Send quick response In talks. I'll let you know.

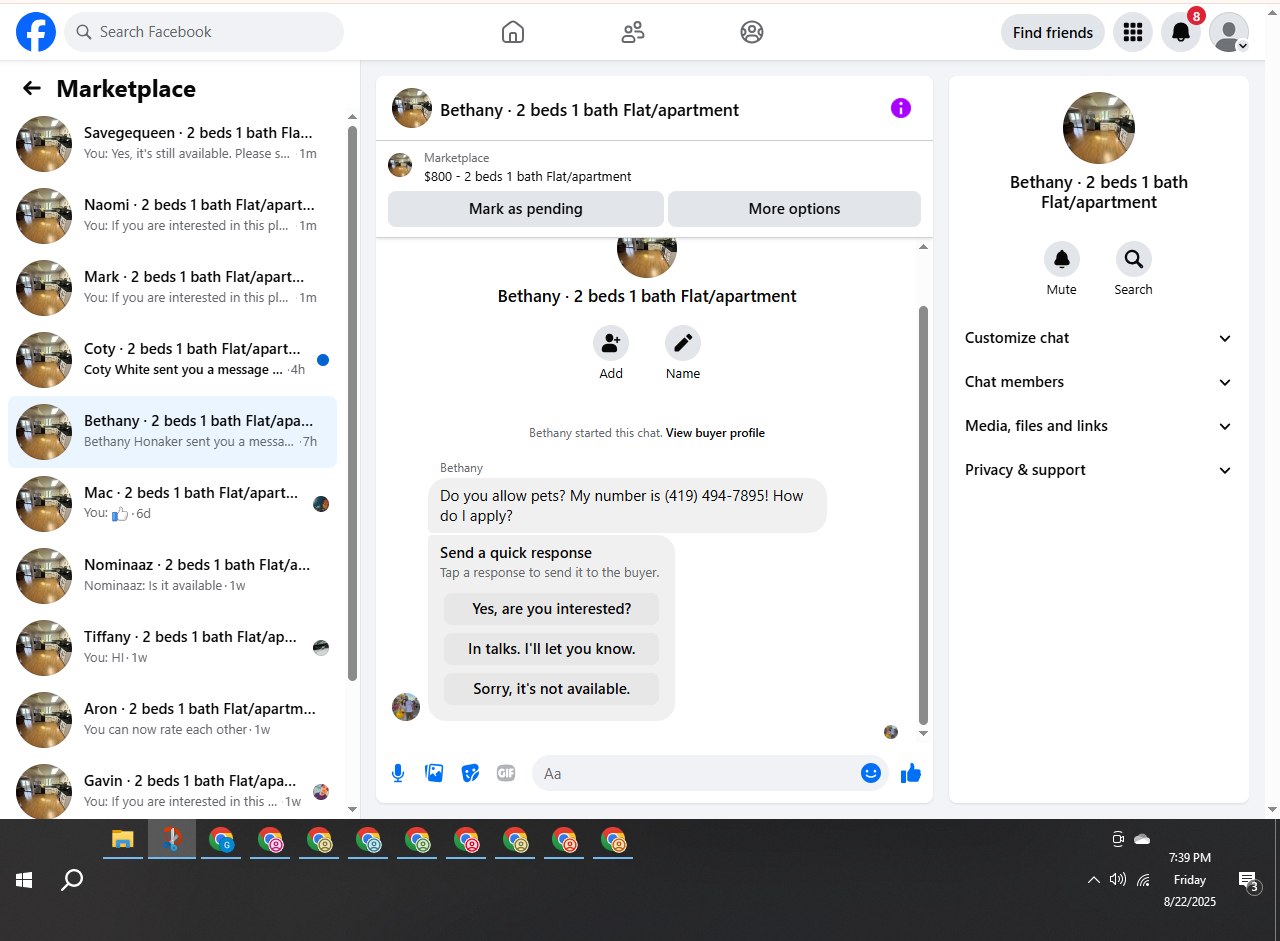(x=552, y=649)
